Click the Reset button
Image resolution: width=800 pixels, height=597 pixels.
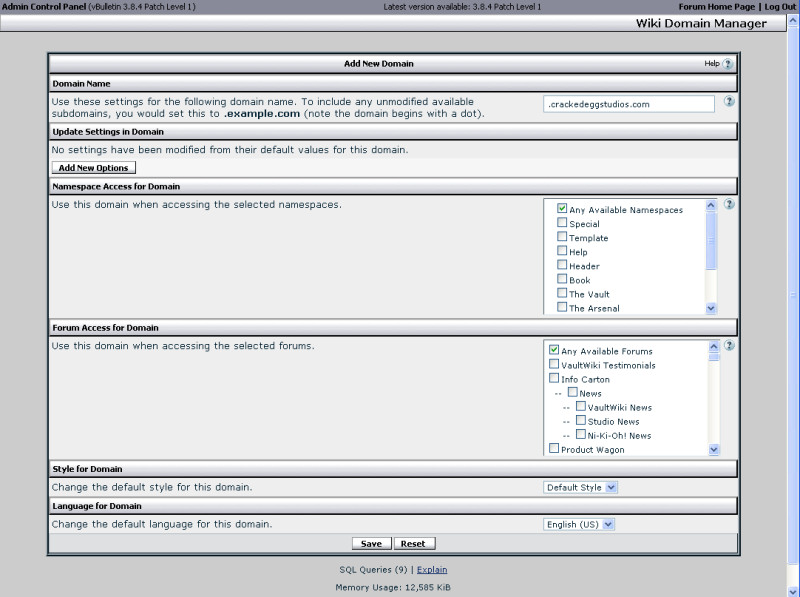(414, 544)
